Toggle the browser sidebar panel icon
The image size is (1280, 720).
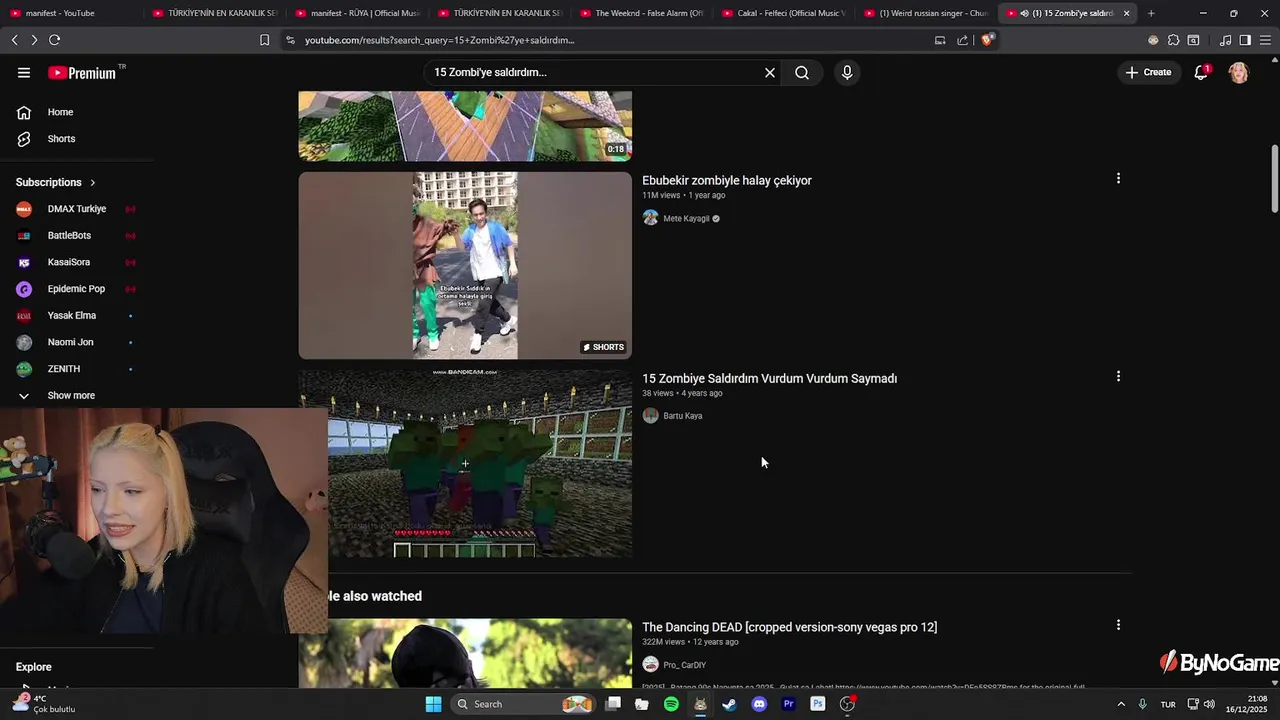tap(1245, 40)
